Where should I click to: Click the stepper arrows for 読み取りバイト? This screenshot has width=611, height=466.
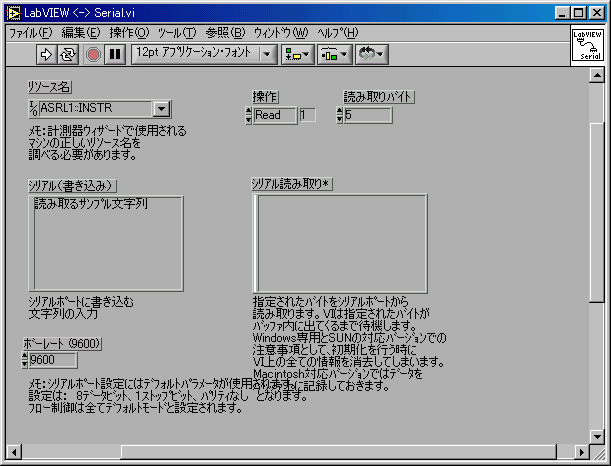coord(340,115)
